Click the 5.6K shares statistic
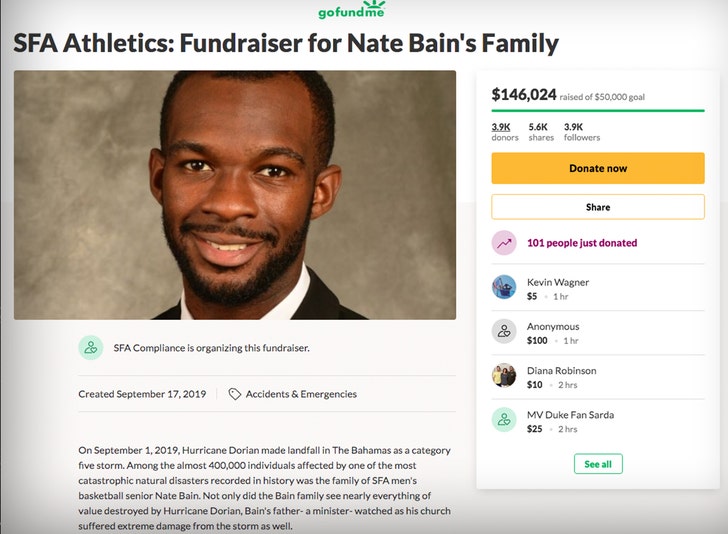The height and width of the screenshot is (534, 728). (540, 132)
